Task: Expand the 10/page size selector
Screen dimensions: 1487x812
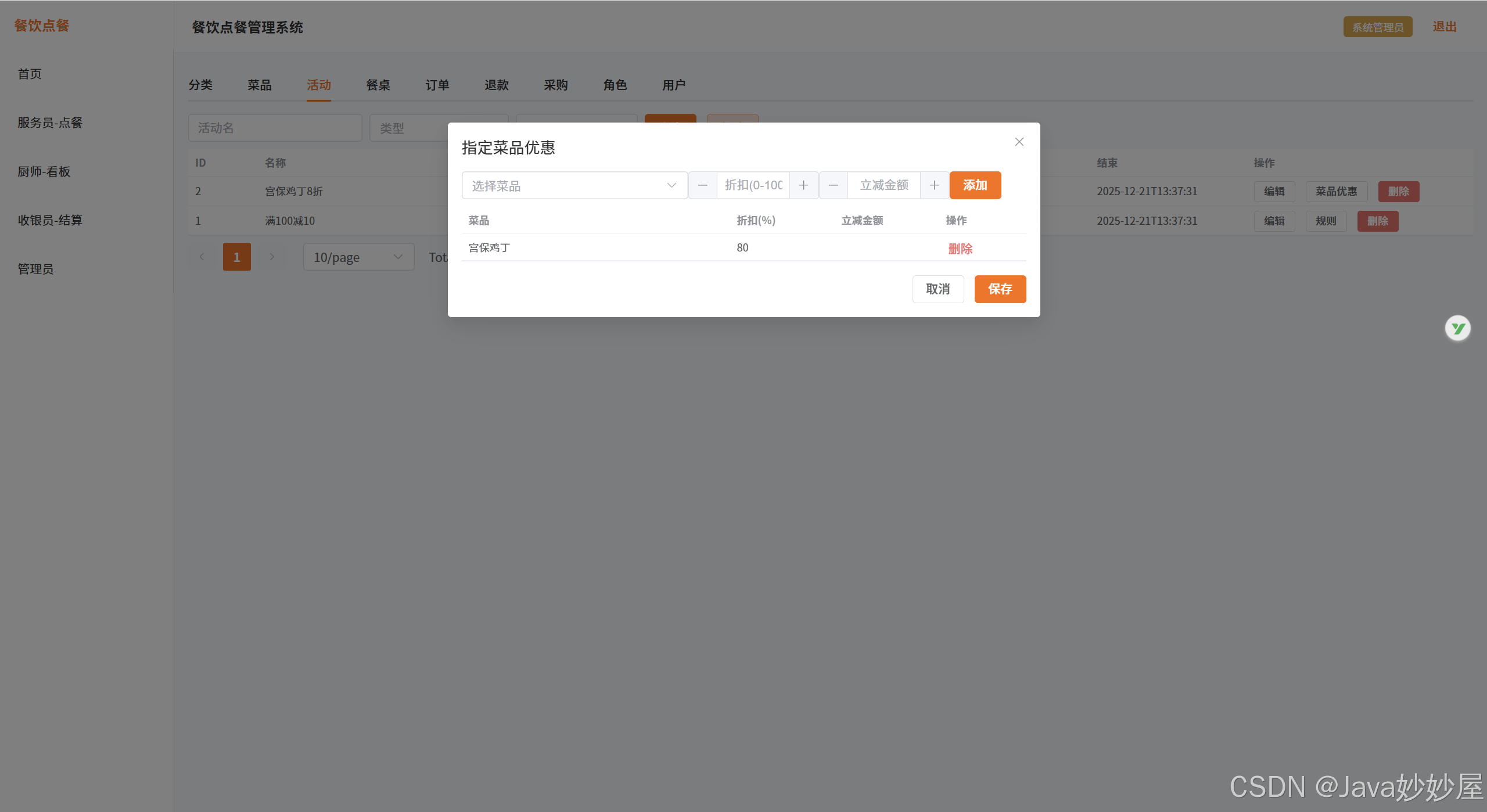Action: coord(358,257)
